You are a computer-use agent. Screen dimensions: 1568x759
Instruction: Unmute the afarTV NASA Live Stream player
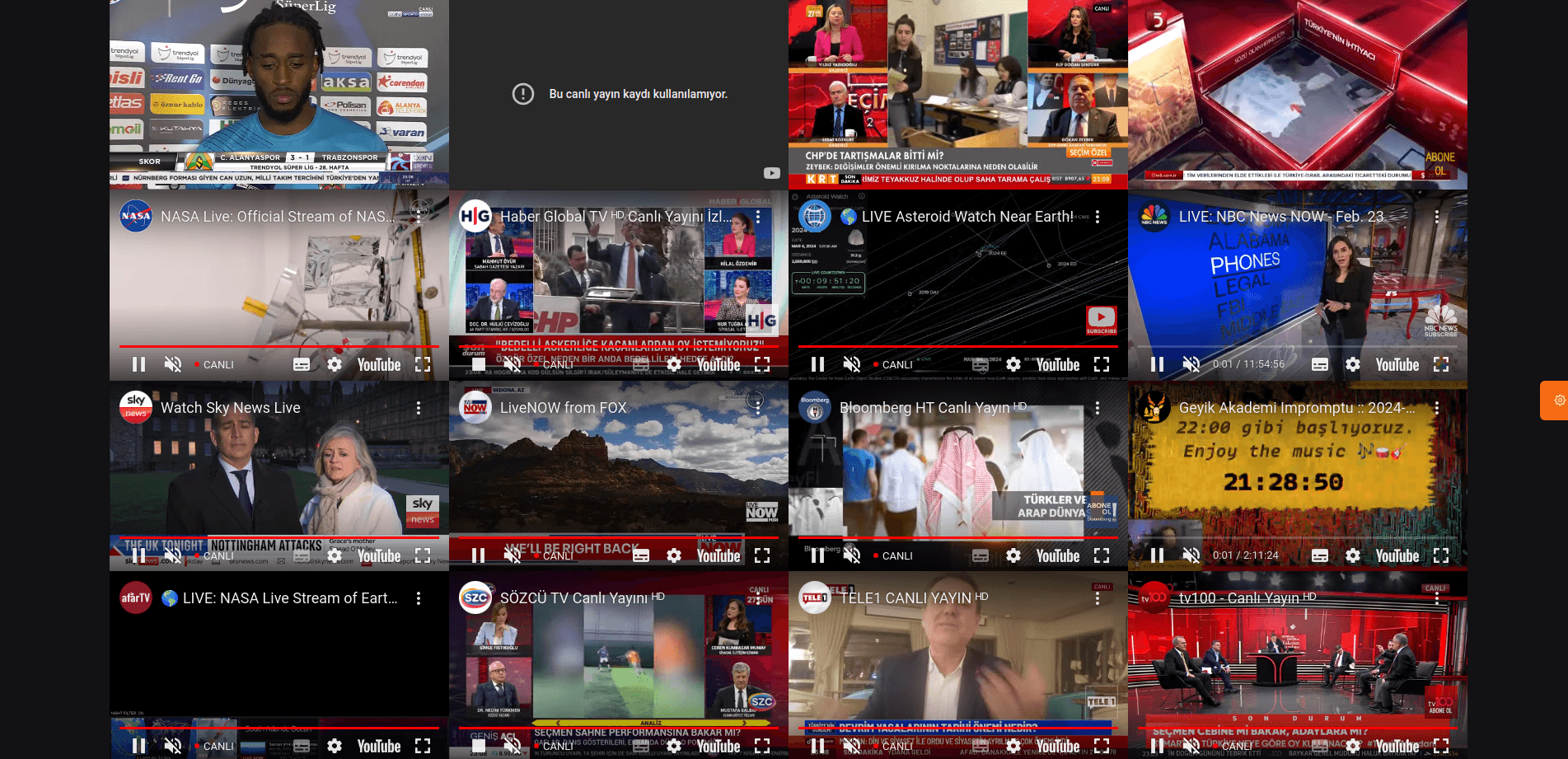[173, 746]
